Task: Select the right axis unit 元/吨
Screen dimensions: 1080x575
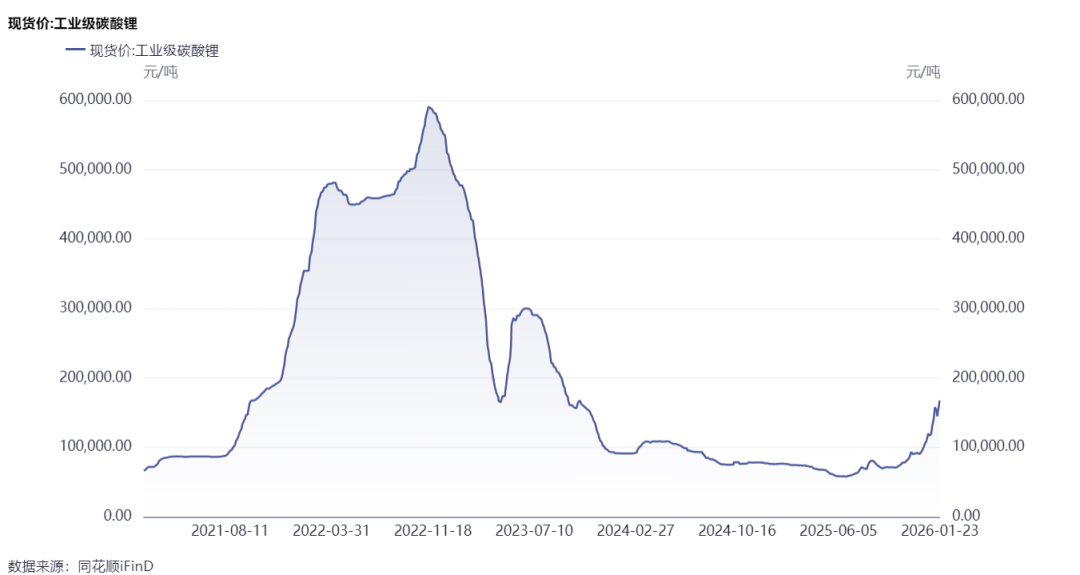Action: click(x=923, y=72)
